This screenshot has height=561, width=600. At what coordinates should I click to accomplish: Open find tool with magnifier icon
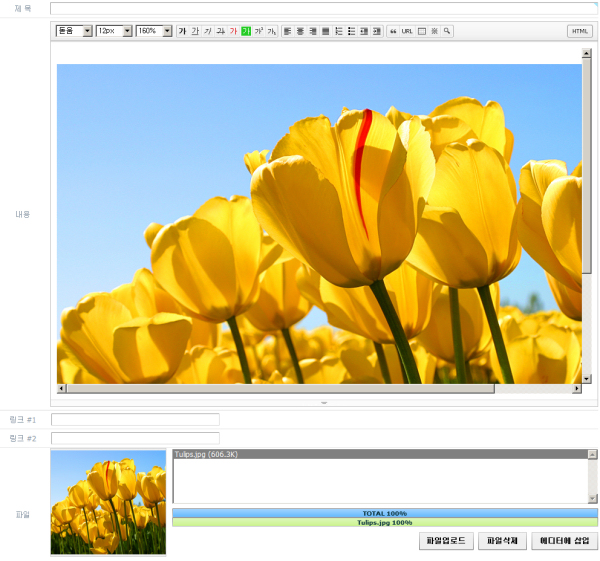tap(447, 31)
